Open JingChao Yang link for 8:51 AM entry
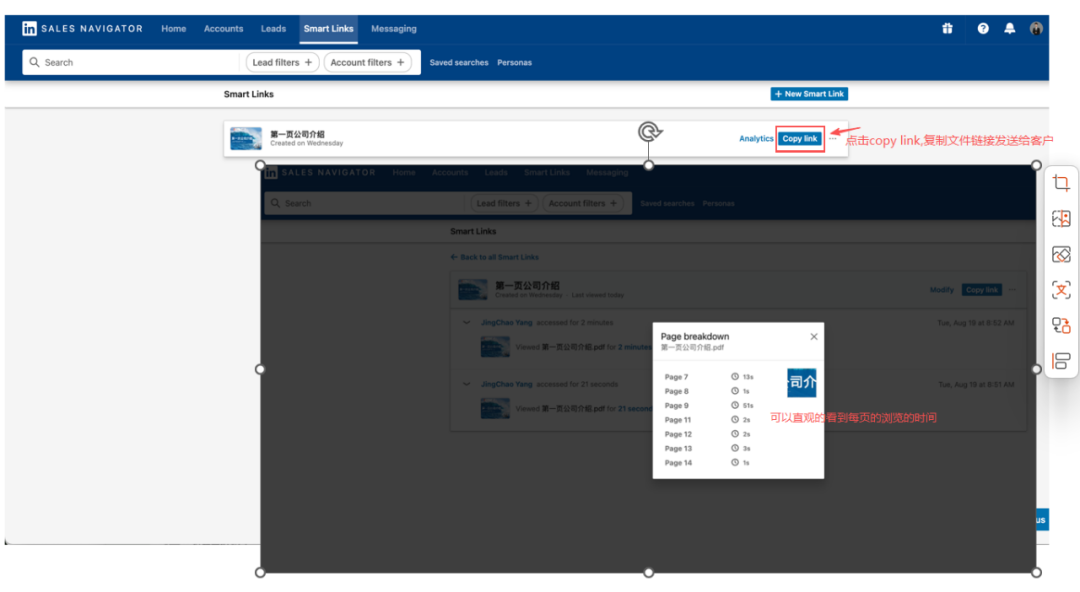The width and height of the screenshot is (1080, 592). (x=506, y=384)
